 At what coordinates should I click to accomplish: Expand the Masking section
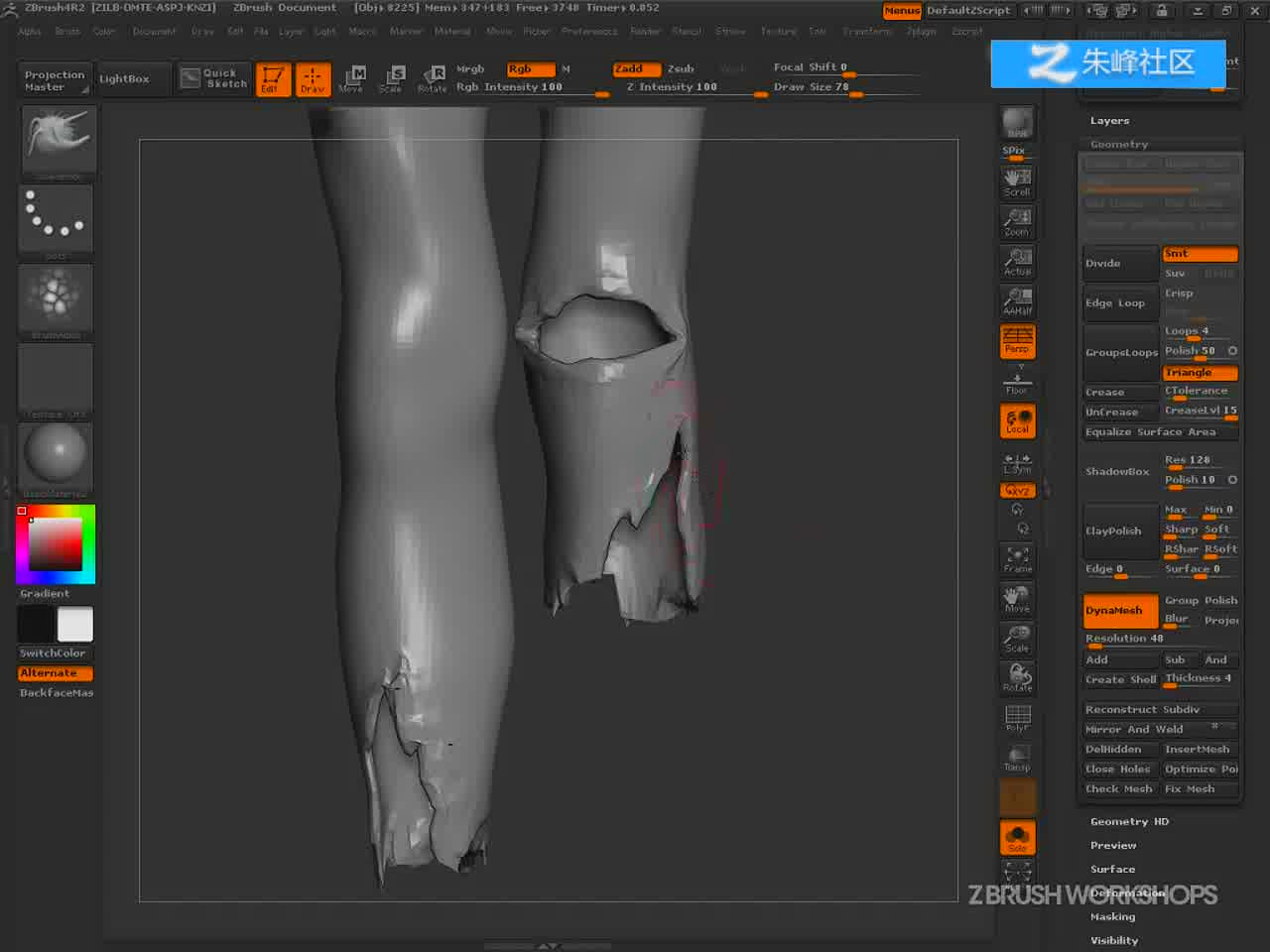(x=1112, y=916)
